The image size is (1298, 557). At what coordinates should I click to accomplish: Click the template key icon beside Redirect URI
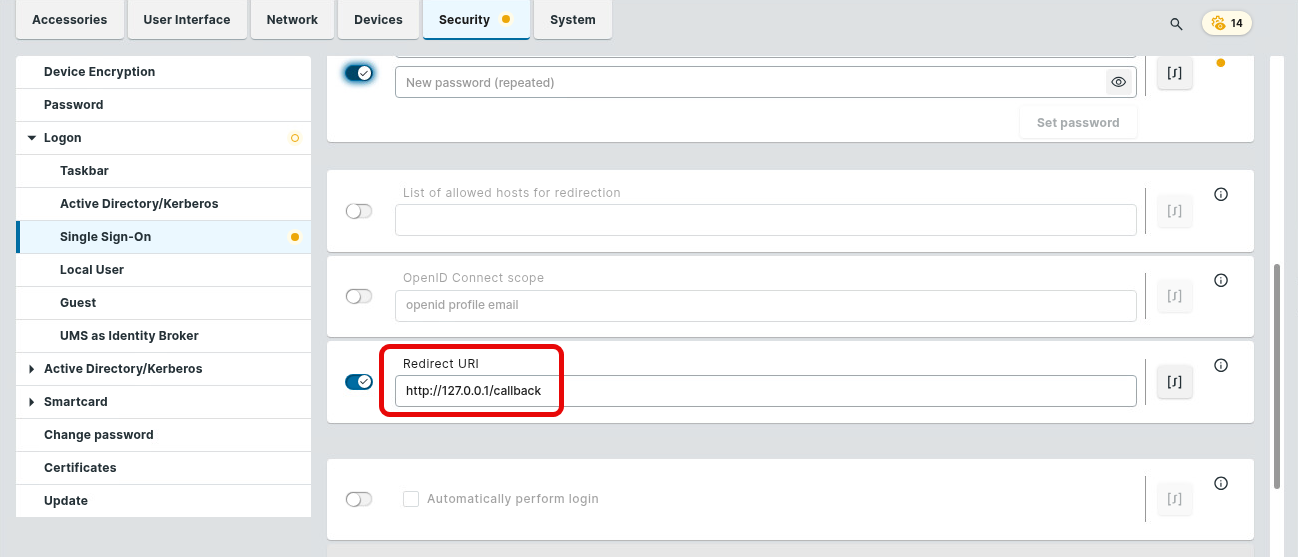[x=1175, y=382]
